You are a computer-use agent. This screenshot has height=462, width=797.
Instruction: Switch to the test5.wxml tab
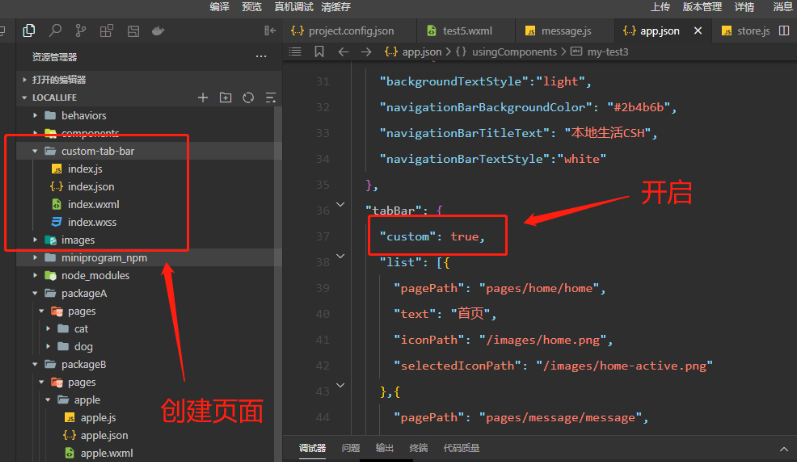tap(465, 31)
